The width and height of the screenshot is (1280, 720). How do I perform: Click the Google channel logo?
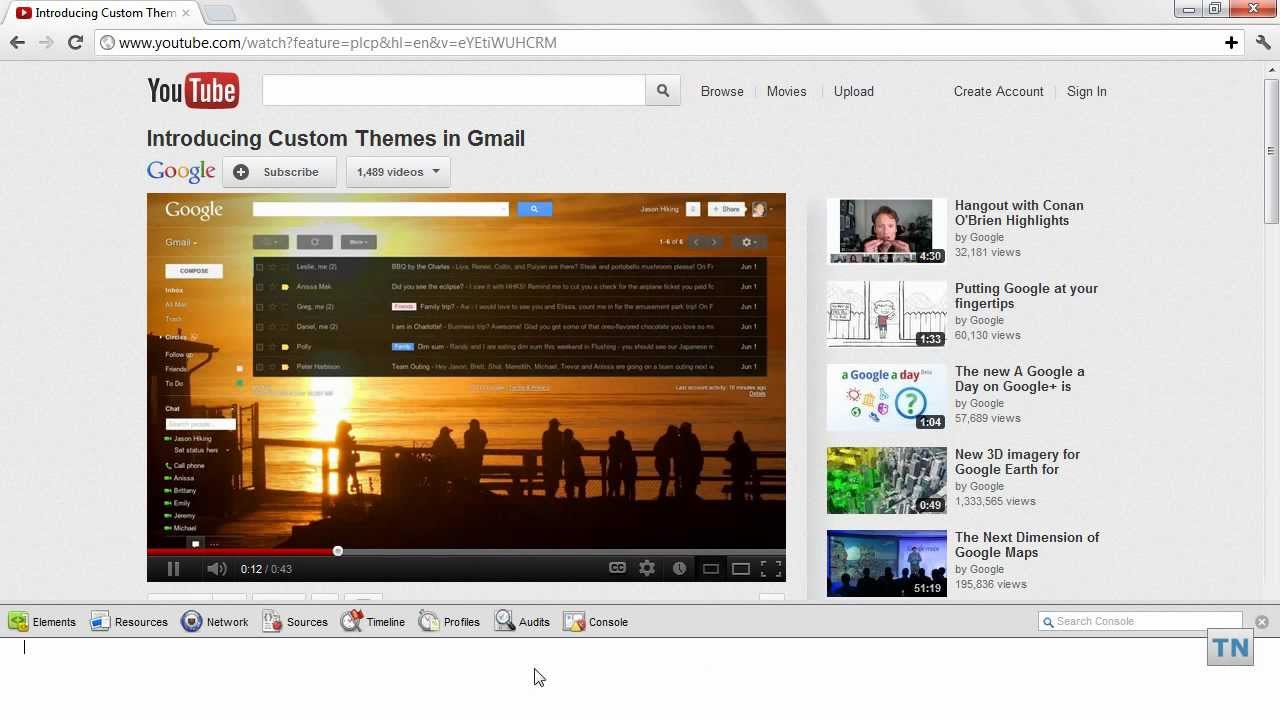coord(181,172)
